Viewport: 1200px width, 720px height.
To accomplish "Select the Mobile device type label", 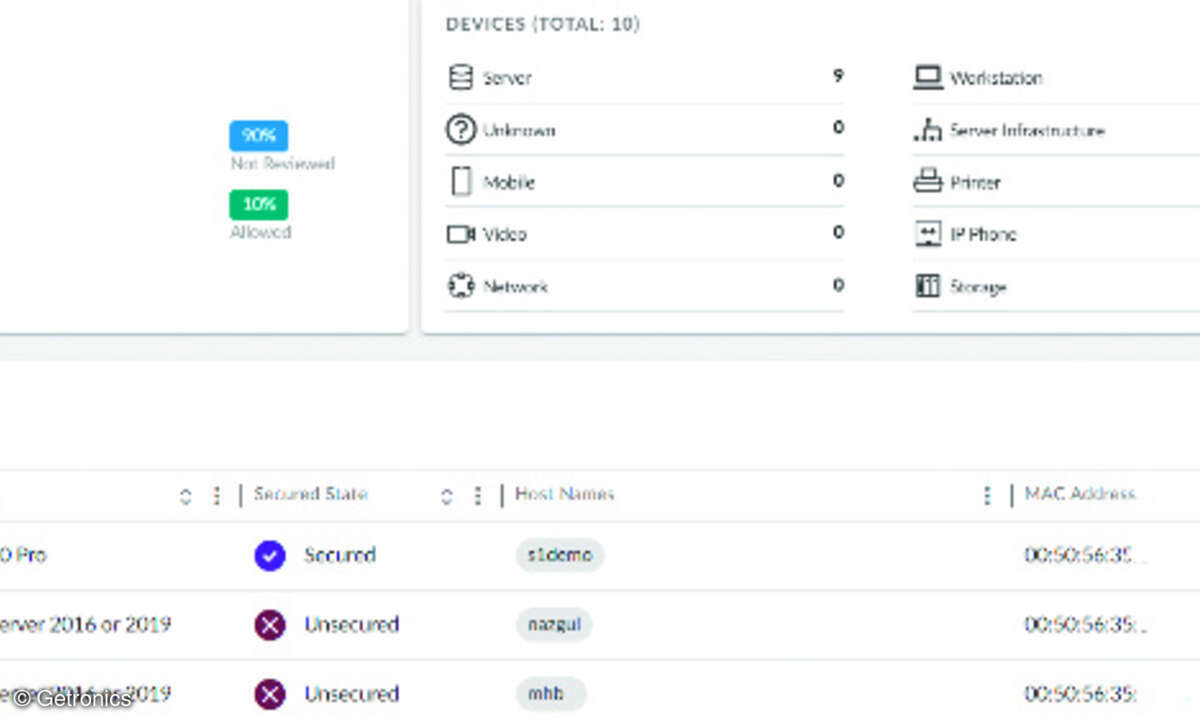I will (x=509, y=183).
